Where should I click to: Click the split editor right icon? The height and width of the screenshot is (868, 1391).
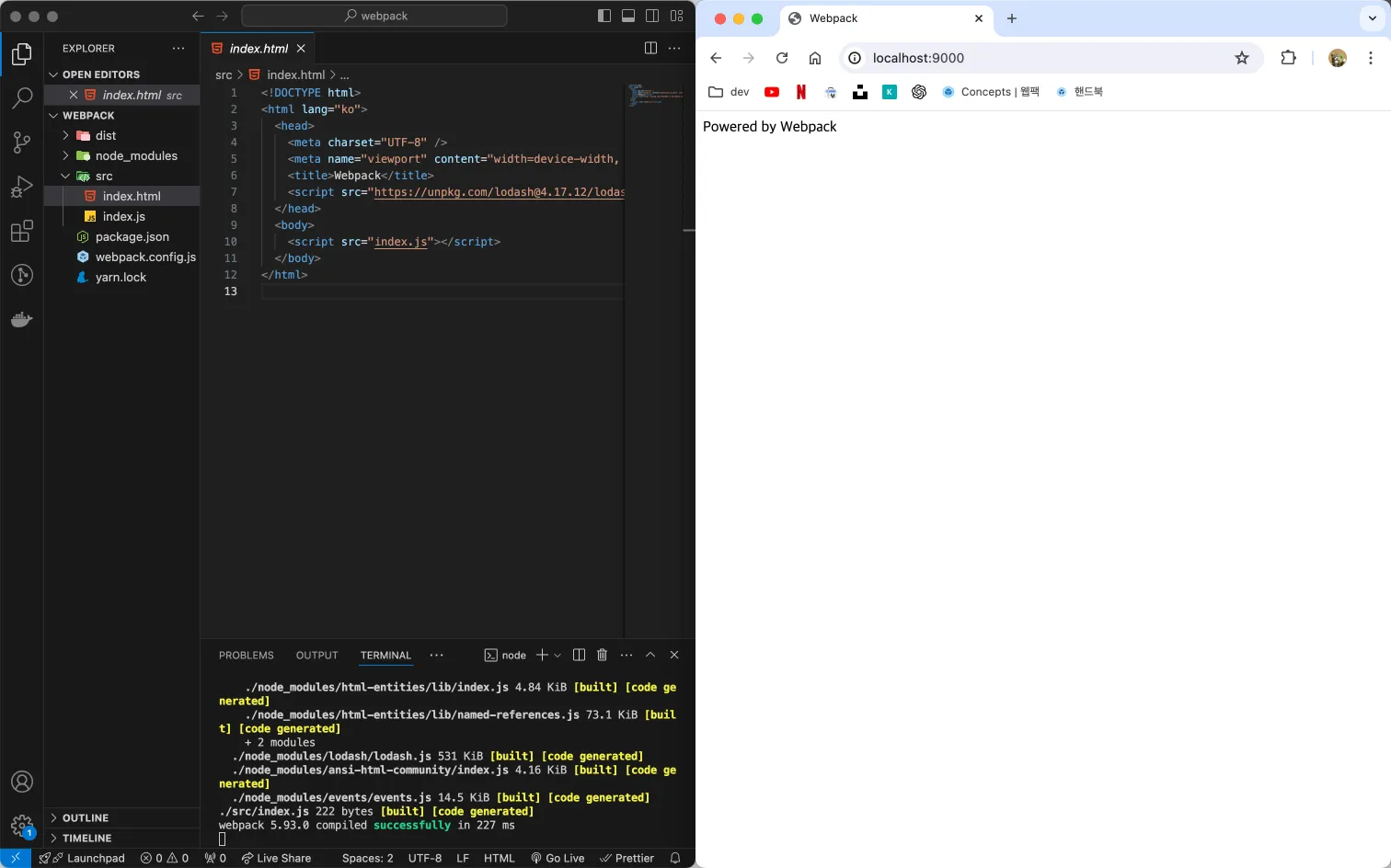pos(650,49)
